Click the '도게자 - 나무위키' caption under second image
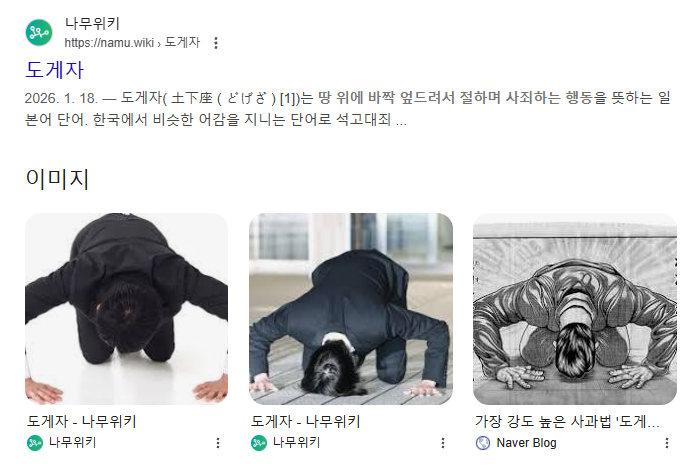694x470 pixels. pos(305,421)
